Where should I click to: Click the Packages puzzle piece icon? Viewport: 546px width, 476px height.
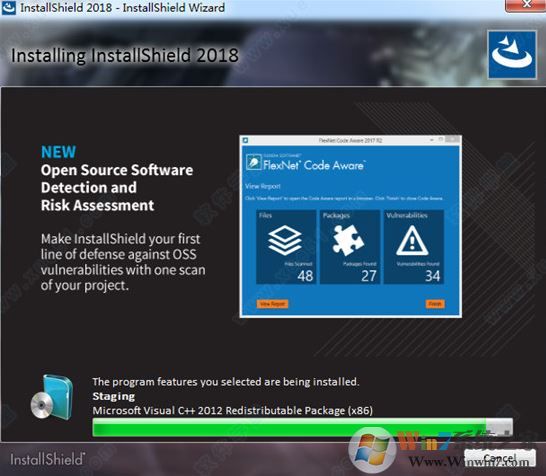click(x=348, y=239)
